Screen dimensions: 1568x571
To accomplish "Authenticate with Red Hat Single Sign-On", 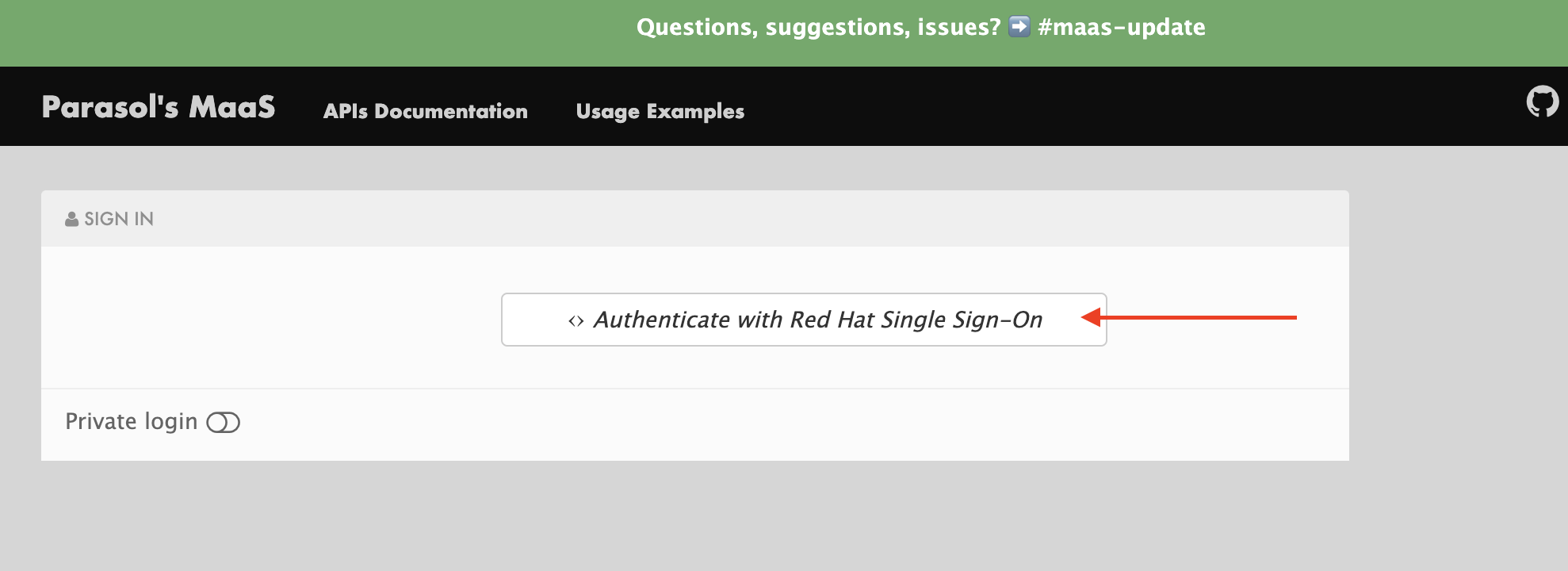I will (x=817, y=320).
